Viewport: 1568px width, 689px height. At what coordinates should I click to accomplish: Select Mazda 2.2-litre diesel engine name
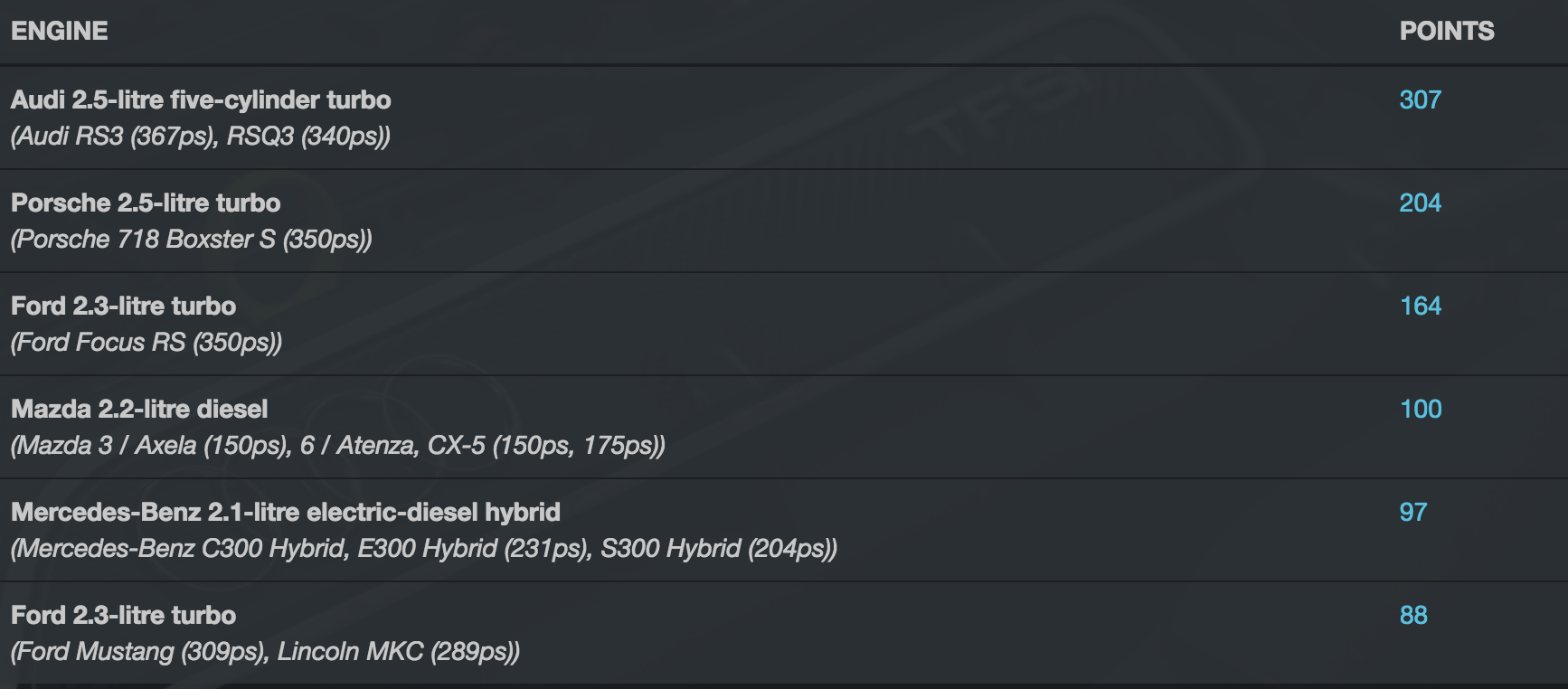(139, 409)
